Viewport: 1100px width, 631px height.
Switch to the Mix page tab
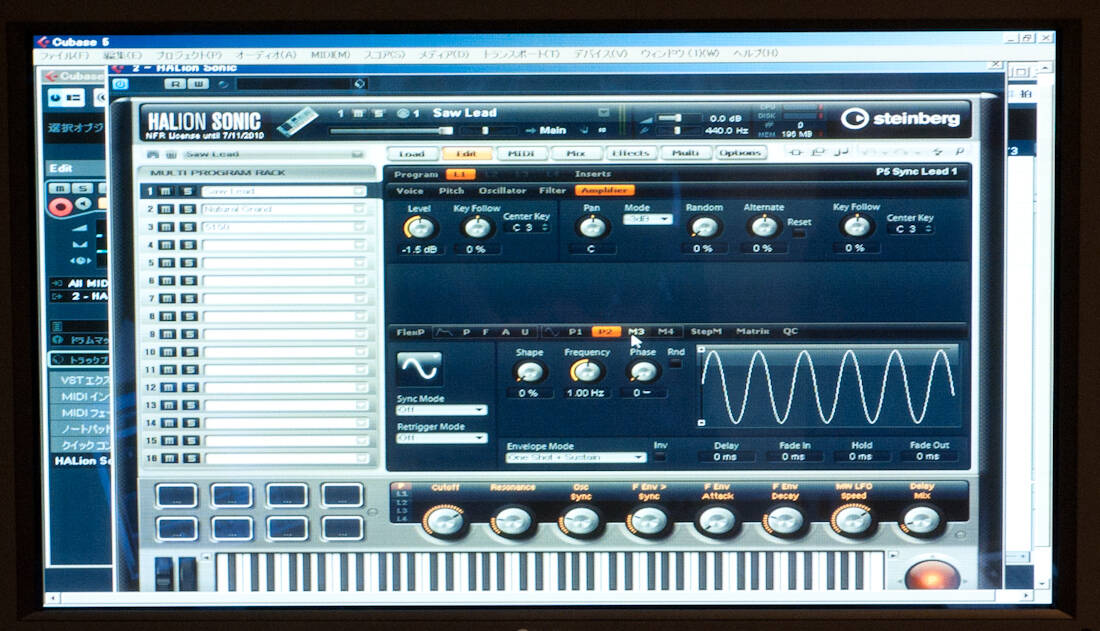click(x=575, y=154)
